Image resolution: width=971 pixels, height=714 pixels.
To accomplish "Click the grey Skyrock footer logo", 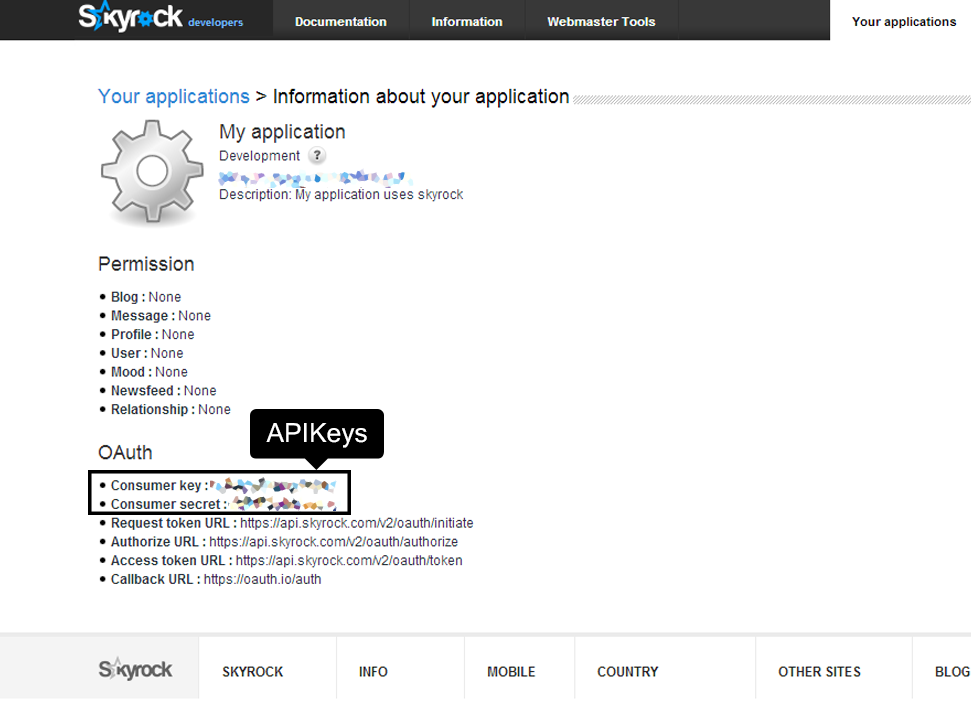I will point(135,669).
